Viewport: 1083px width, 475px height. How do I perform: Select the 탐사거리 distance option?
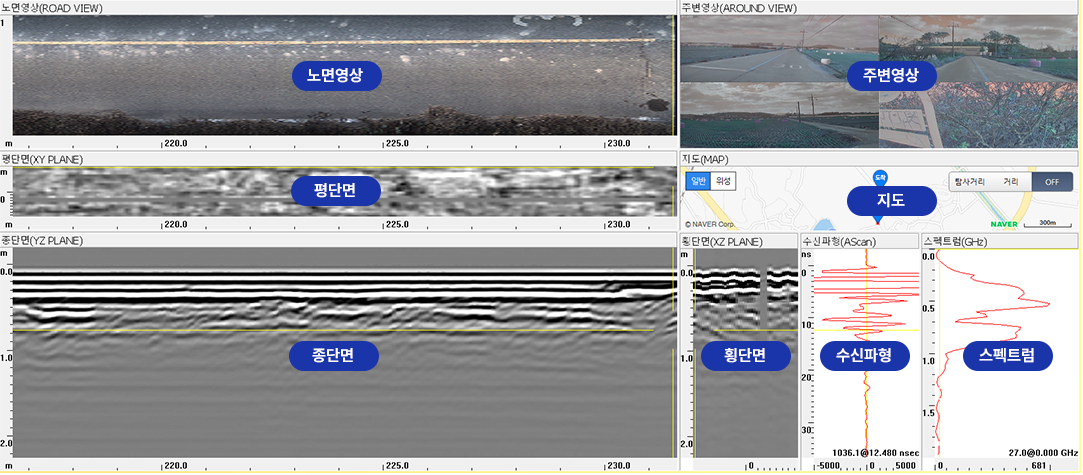coord(970,182)
